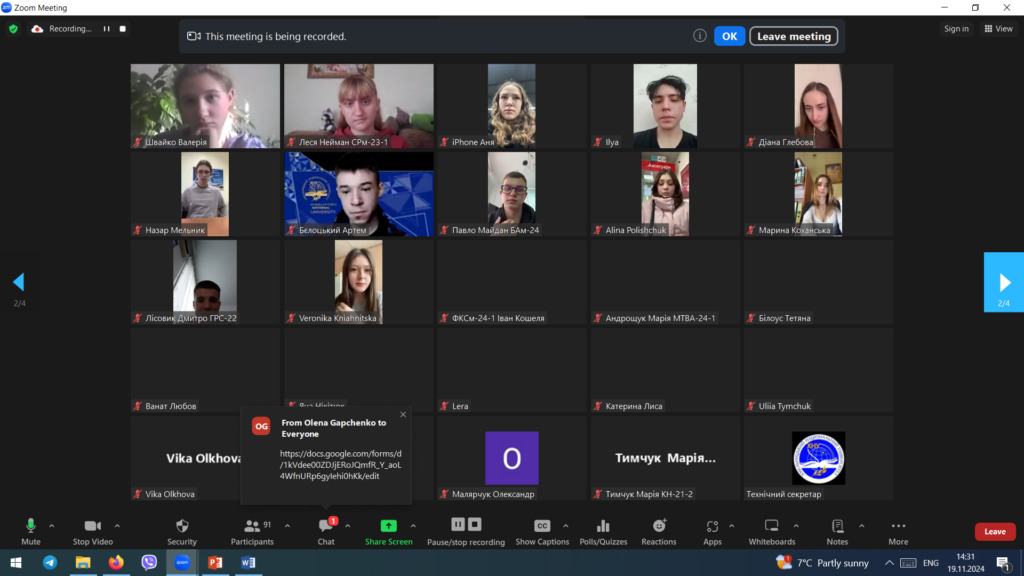The height and width of the screenshot is (576, 1024).
Task: Click the green Share Screen icon
Action: [388, 526]
